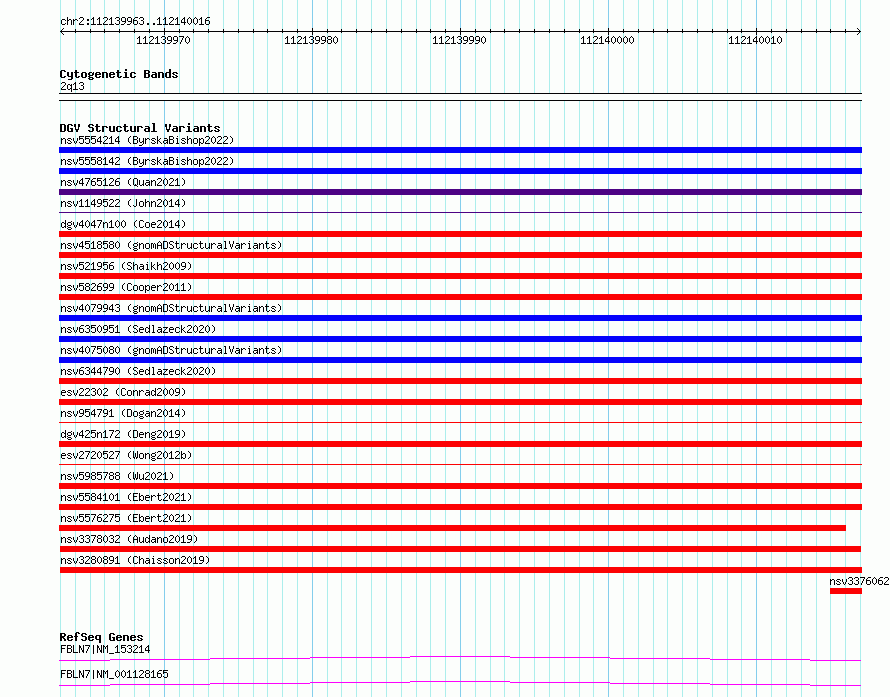Click the Cytogenetic Bands track title
Viewport: 890px width, 697px height.
(119, 74)
